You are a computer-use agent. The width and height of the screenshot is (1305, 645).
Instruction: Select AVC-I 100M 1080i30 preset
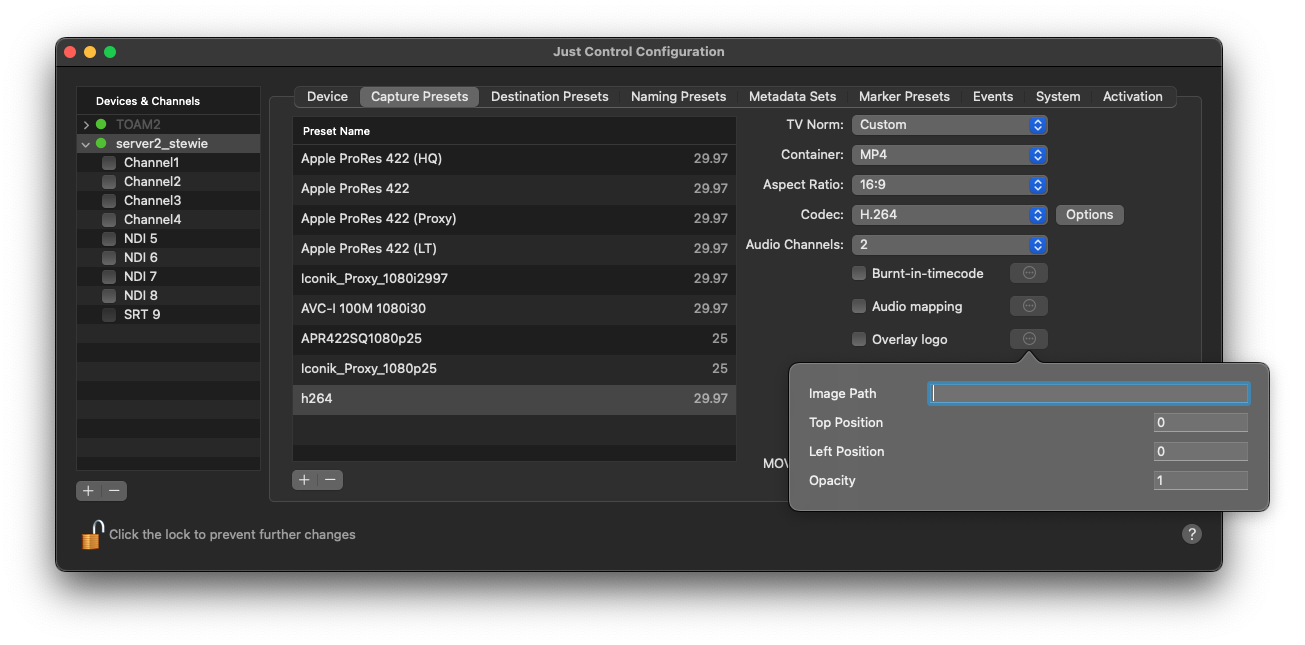(x=514, y=309)
